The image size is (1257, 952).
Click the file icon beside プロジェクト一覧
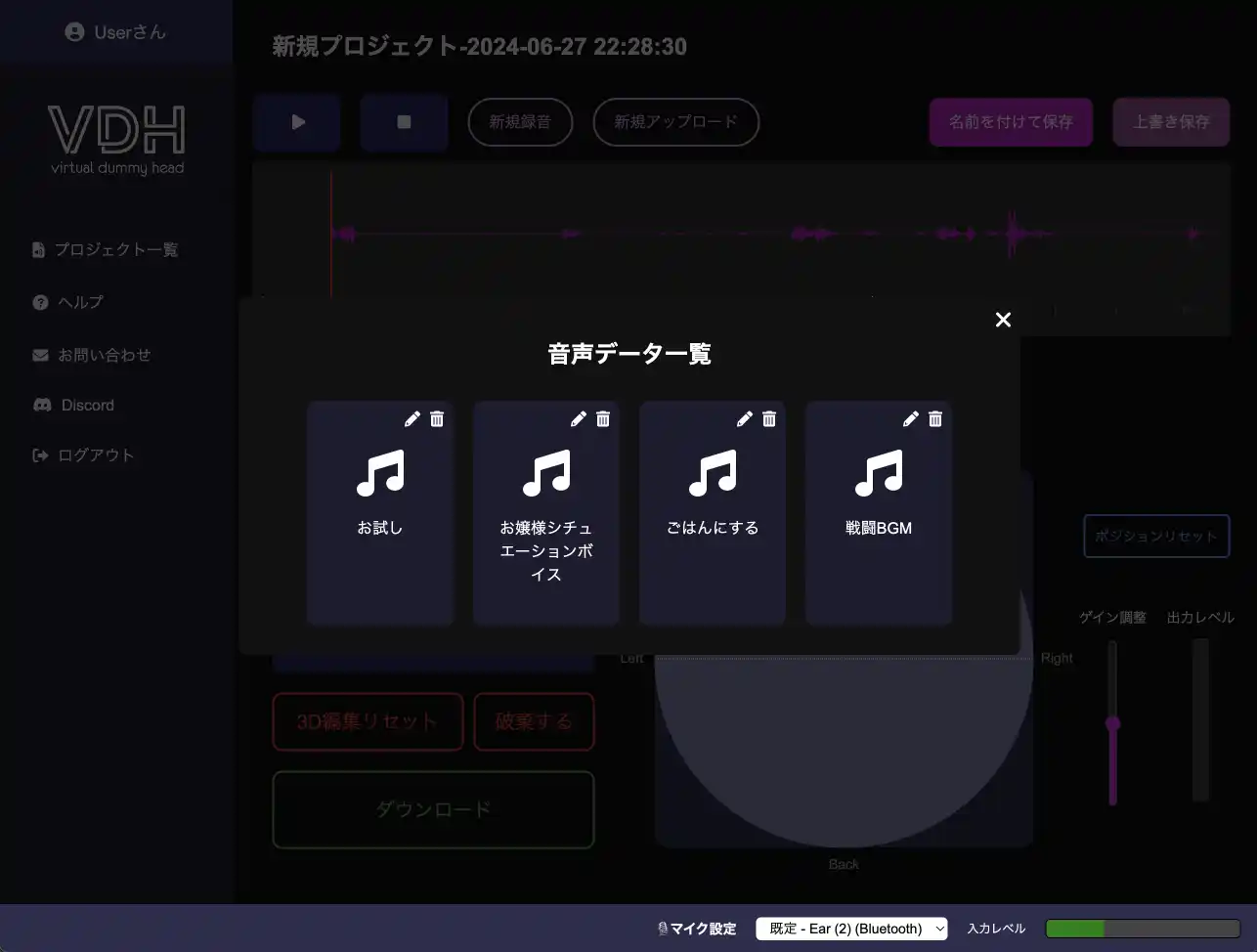(38, 250)
